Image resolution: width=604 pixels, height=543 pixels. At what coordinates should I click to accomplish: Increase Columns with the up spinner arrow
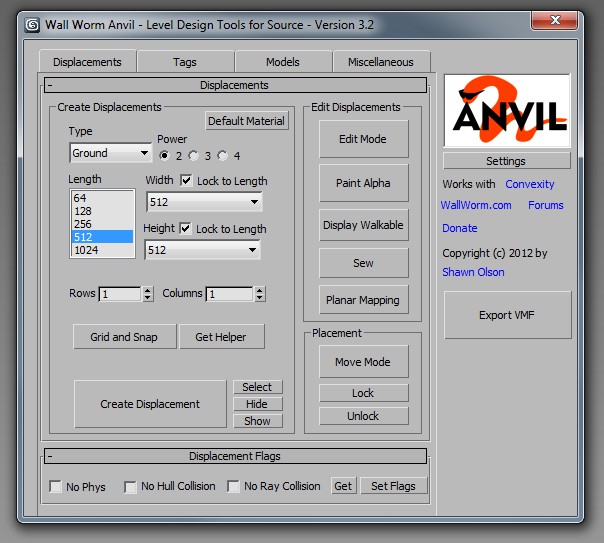pos(260,290)
